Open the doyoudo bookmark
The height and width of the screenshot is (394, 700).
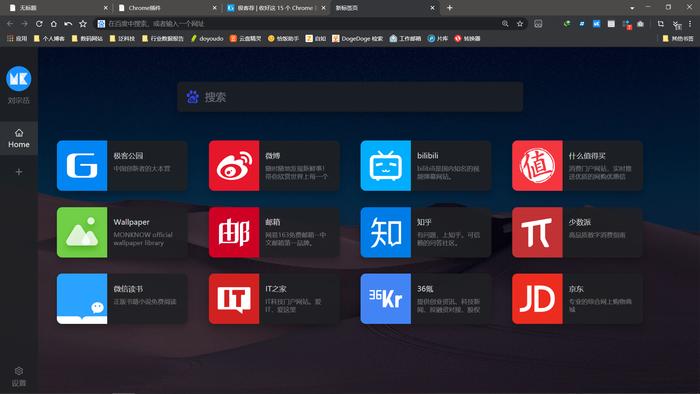(207, 38)
